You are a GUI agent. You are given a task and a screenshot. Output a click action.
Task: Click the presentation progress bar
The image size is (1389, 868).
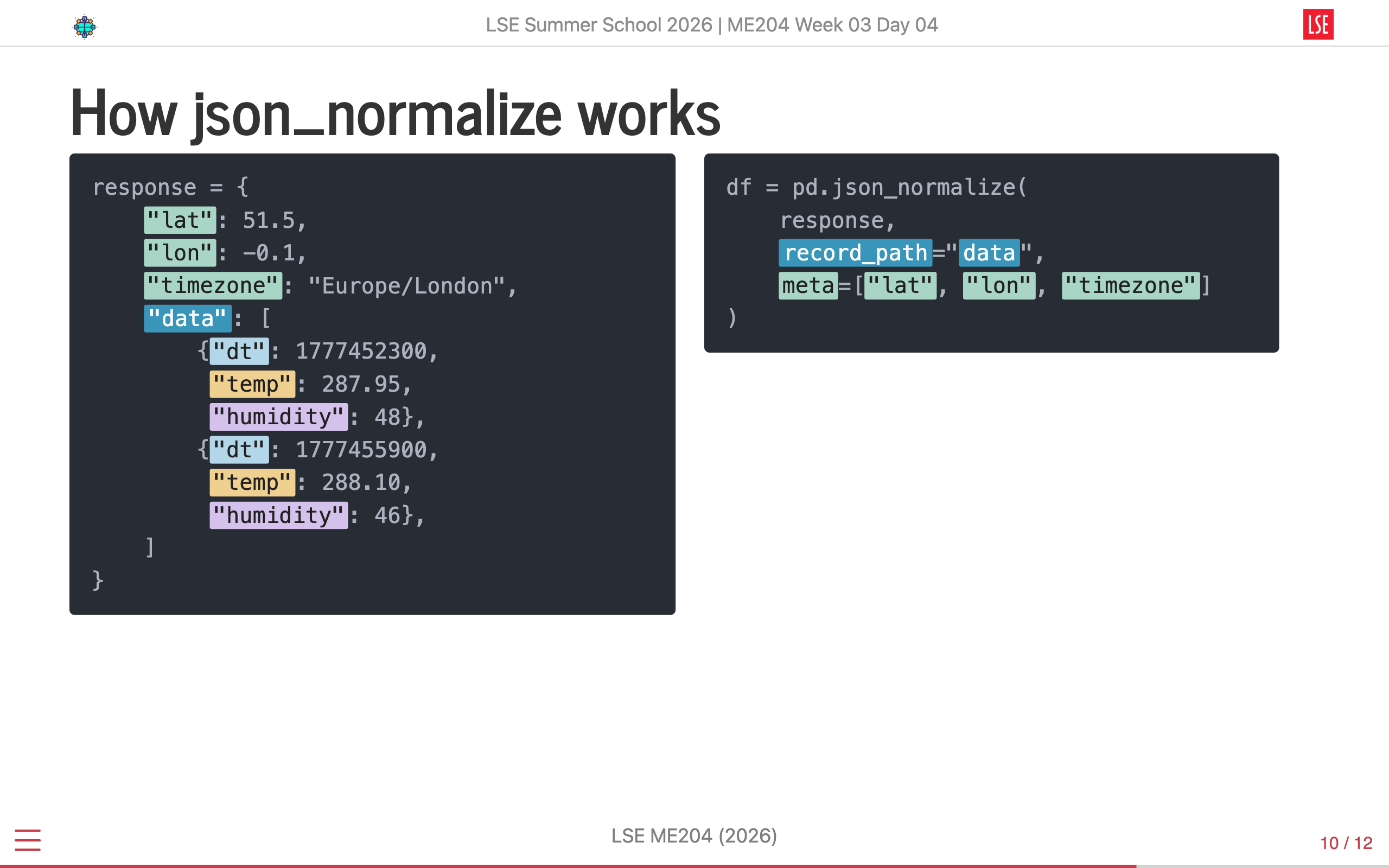pyautogui.click(x=694, y=866)
